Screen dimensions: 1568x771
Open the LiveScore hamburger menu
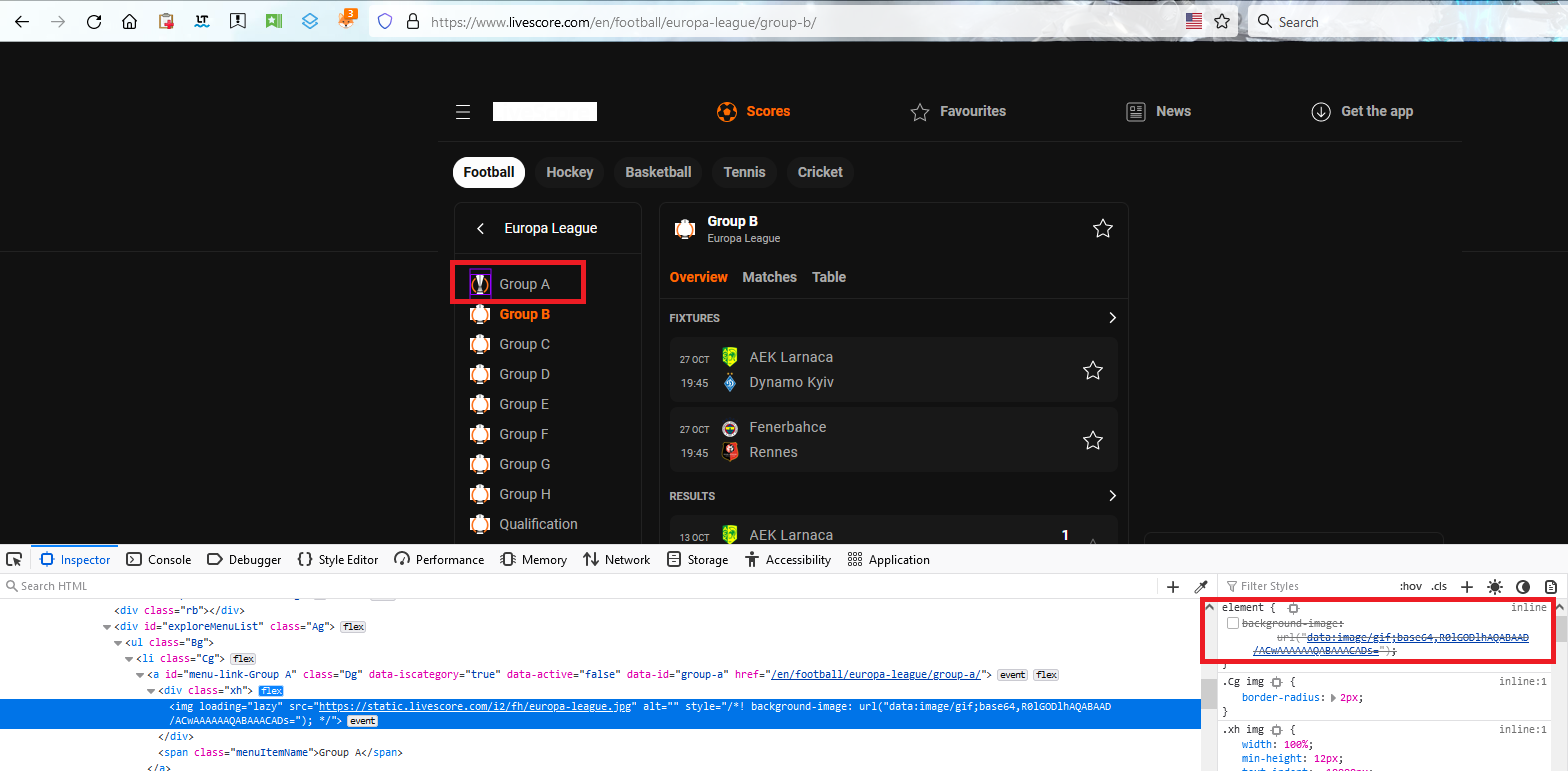point(463,112)
